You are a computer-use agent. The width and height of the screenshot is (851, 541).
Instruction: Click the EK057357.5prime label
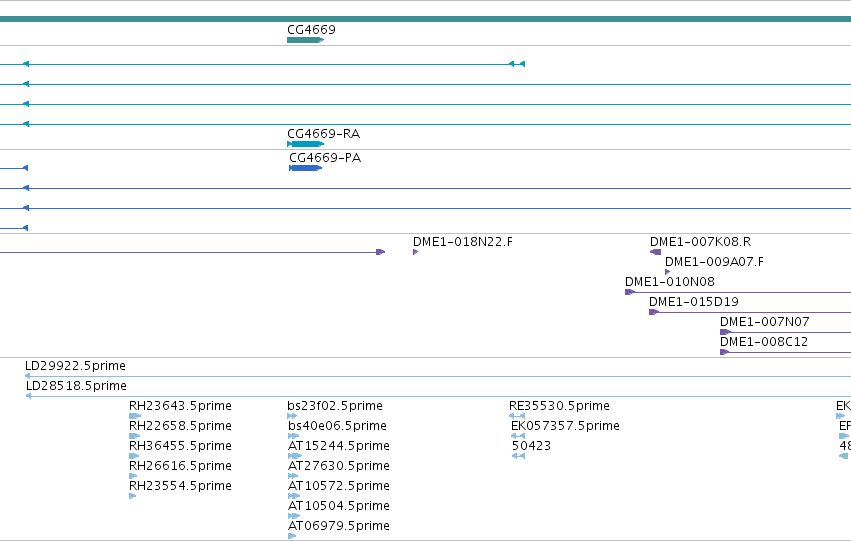coord(566,426)
